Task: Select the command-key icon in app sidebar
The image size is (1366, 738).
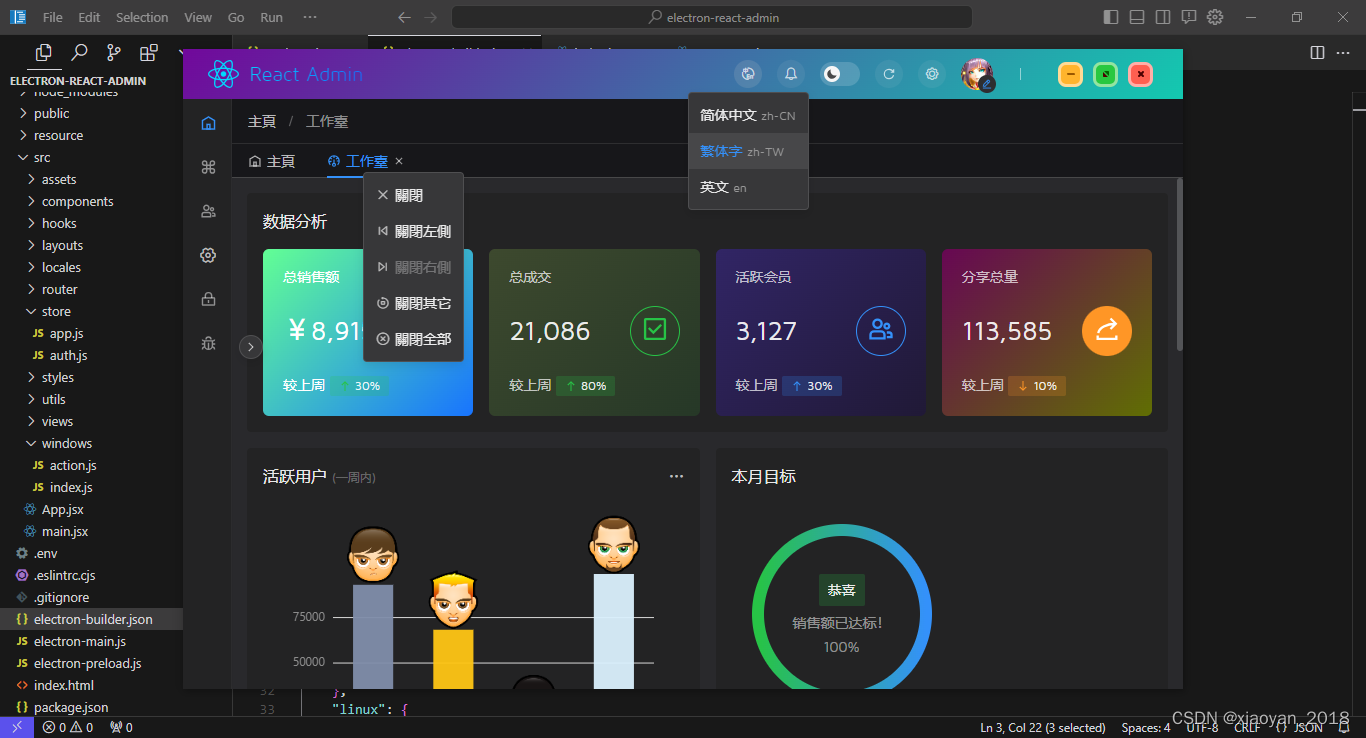Action: pyautogui.click(x=208, y=167)
